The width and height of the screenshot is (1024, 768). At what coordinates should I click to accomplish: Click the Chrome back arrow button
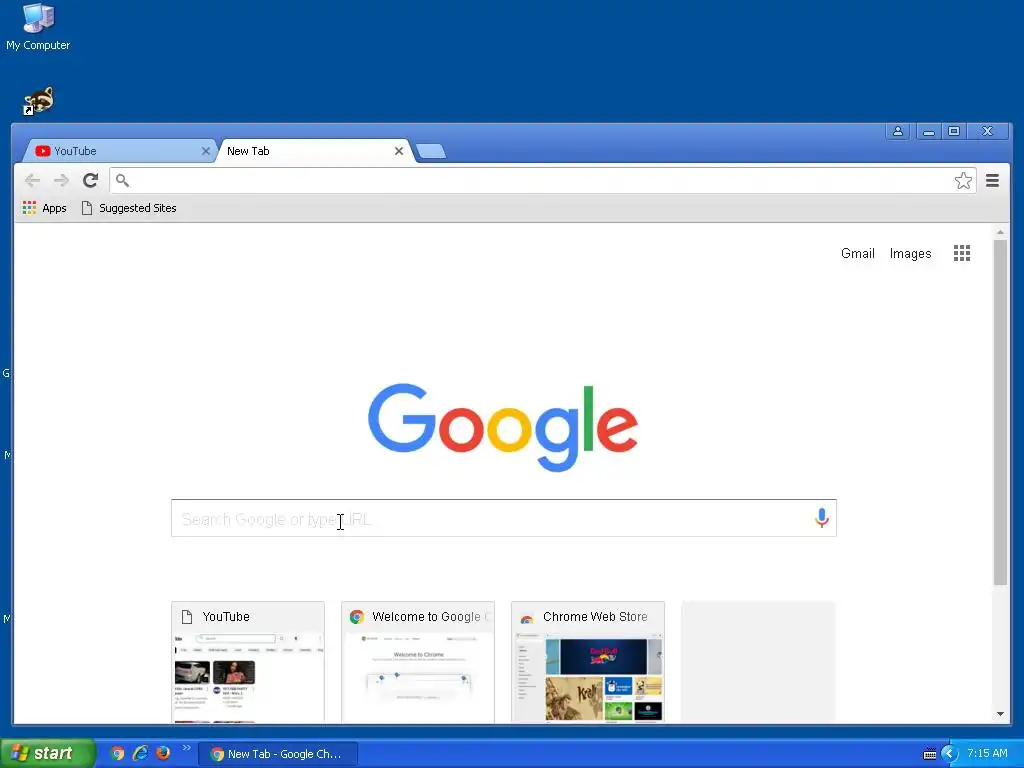click(x=32, y=180)
